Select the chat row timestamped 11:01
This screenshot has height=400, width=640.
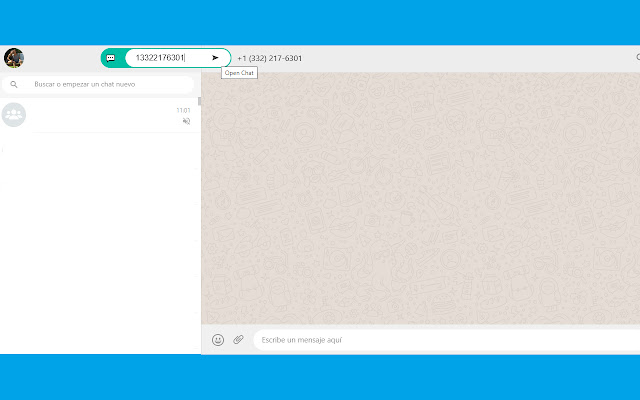tap(99, 115)
